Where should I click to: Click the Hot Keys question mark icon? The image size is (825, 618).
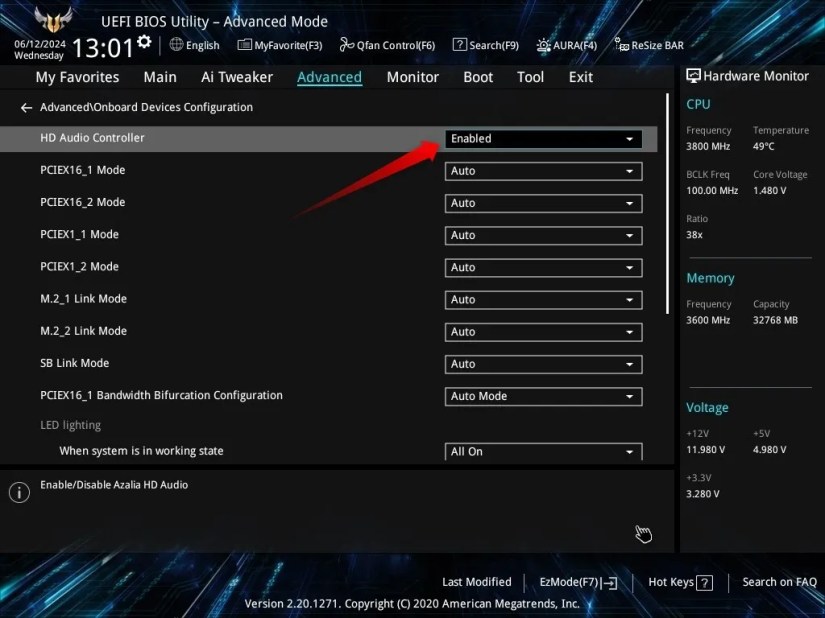704,583
